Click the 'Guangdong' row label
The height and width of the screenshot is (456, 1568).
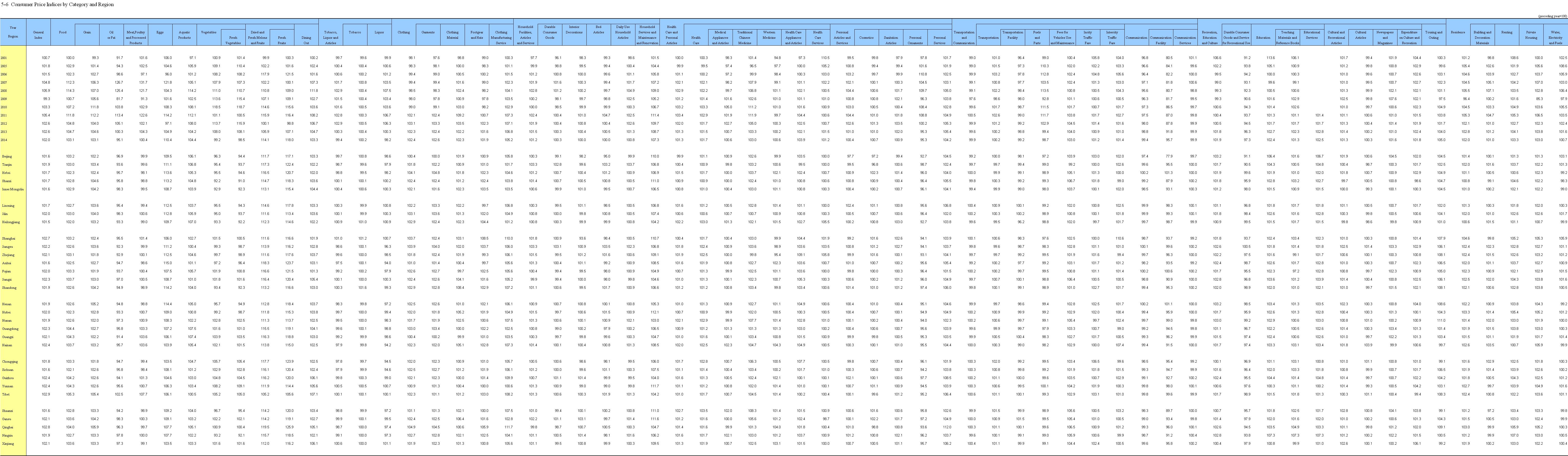(10, 329)
